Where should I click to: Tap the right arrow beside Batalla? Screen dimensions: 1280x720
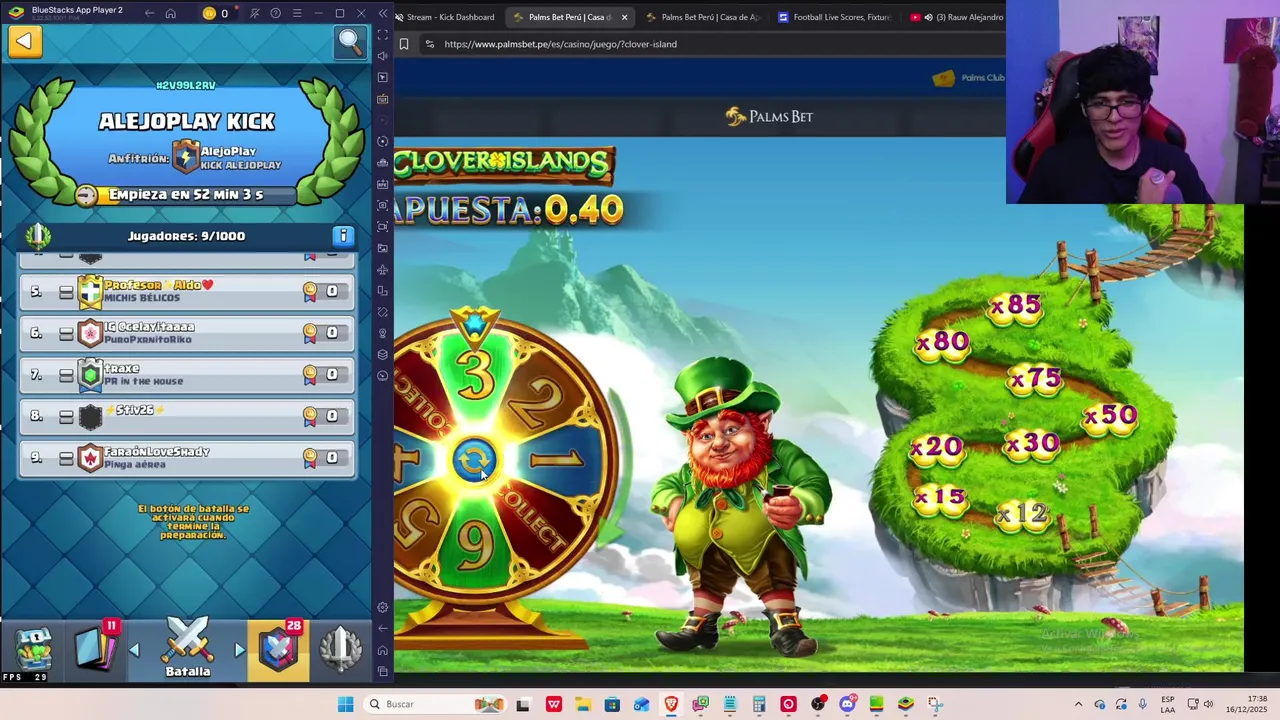239,650
